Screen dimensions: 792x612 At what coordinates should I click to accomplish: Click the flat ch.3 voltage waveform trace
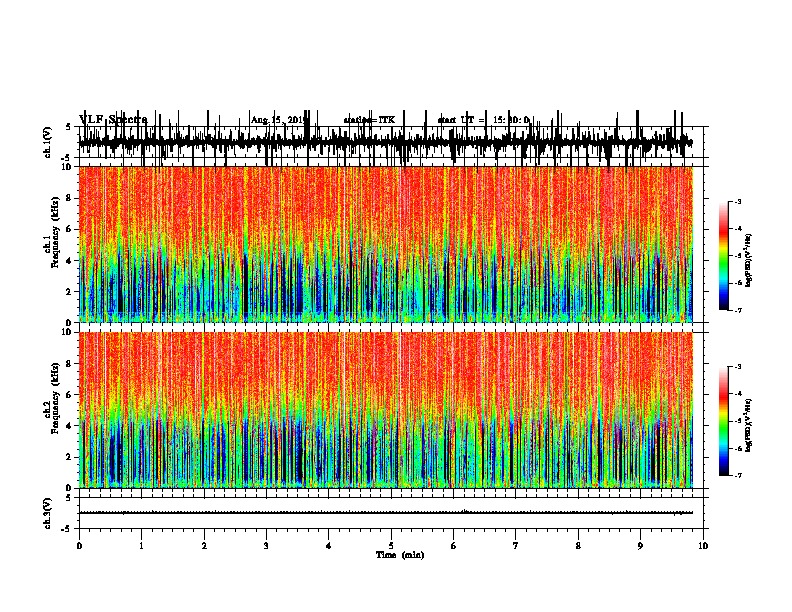386,513
